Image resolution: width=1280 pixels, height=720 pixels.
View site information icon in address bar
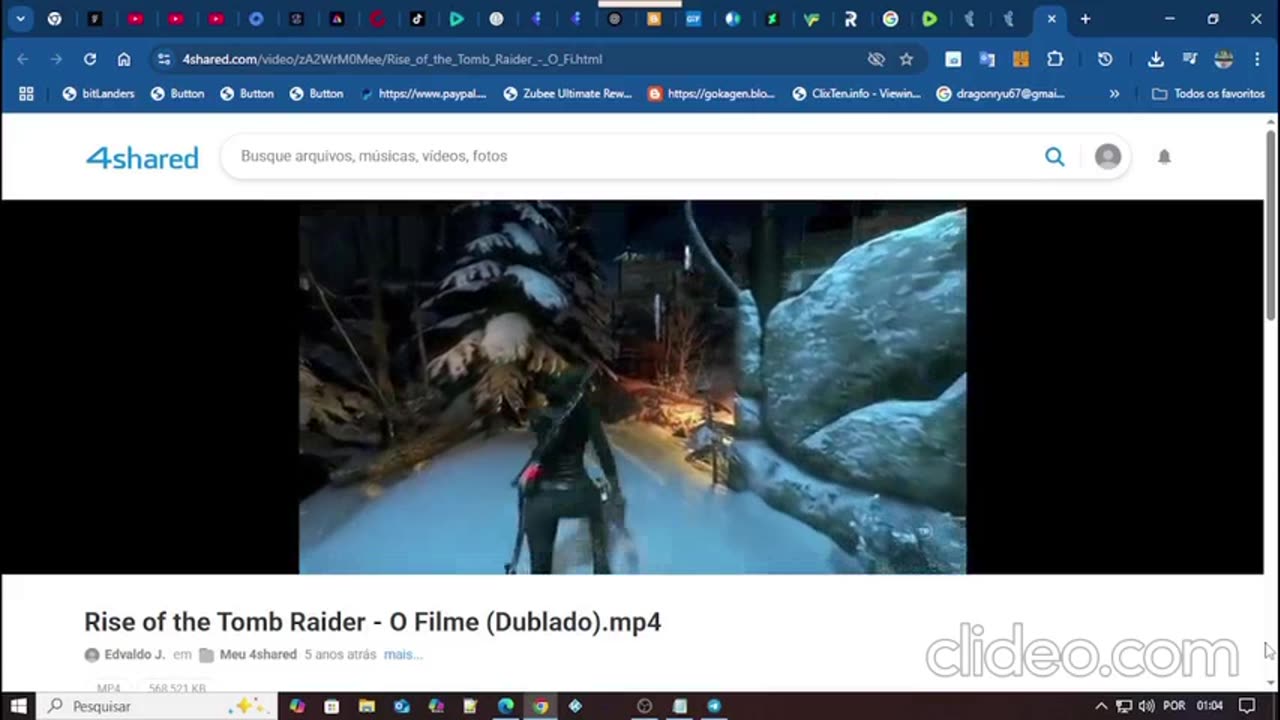pos(164,59)
